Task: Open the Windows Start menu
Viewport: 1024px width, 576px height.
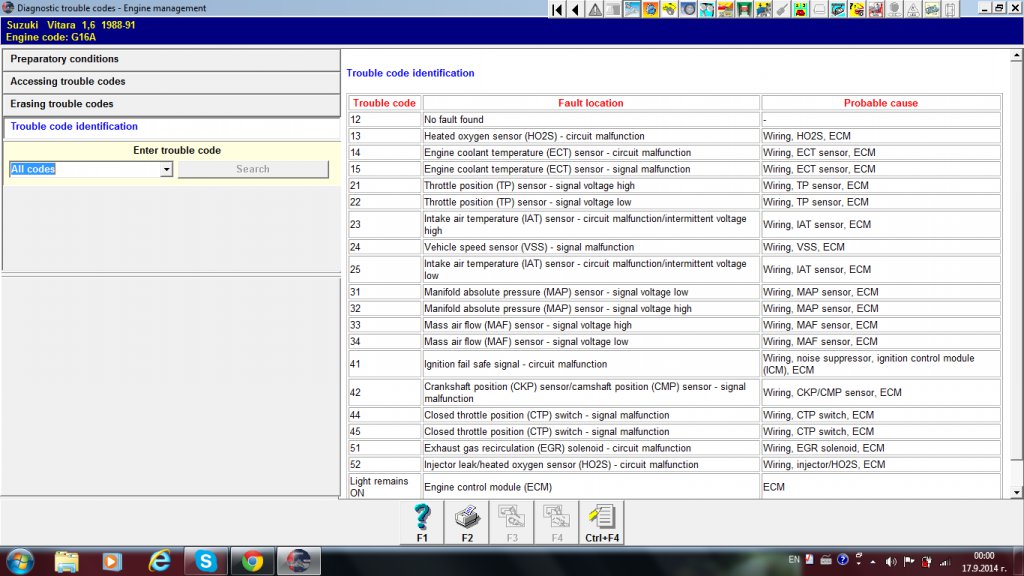Action: [19, 561]
